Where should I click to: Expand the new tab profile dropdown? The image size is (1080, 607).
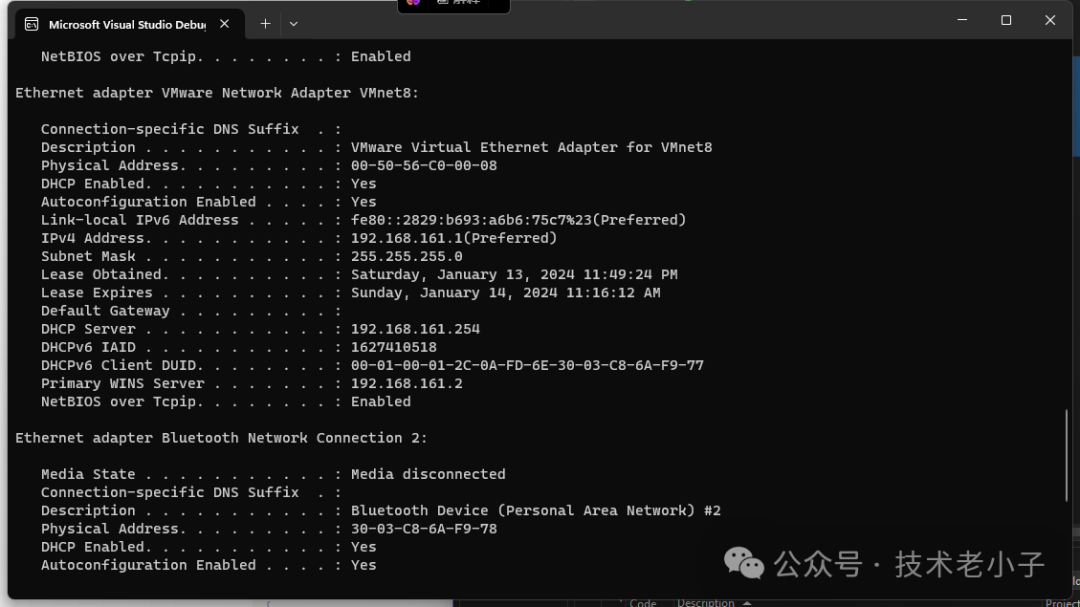293,23
